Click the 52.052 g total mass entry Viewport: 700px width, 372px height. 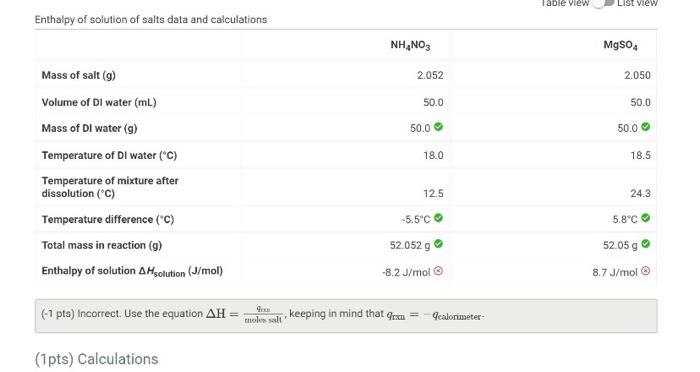(410, 245)
